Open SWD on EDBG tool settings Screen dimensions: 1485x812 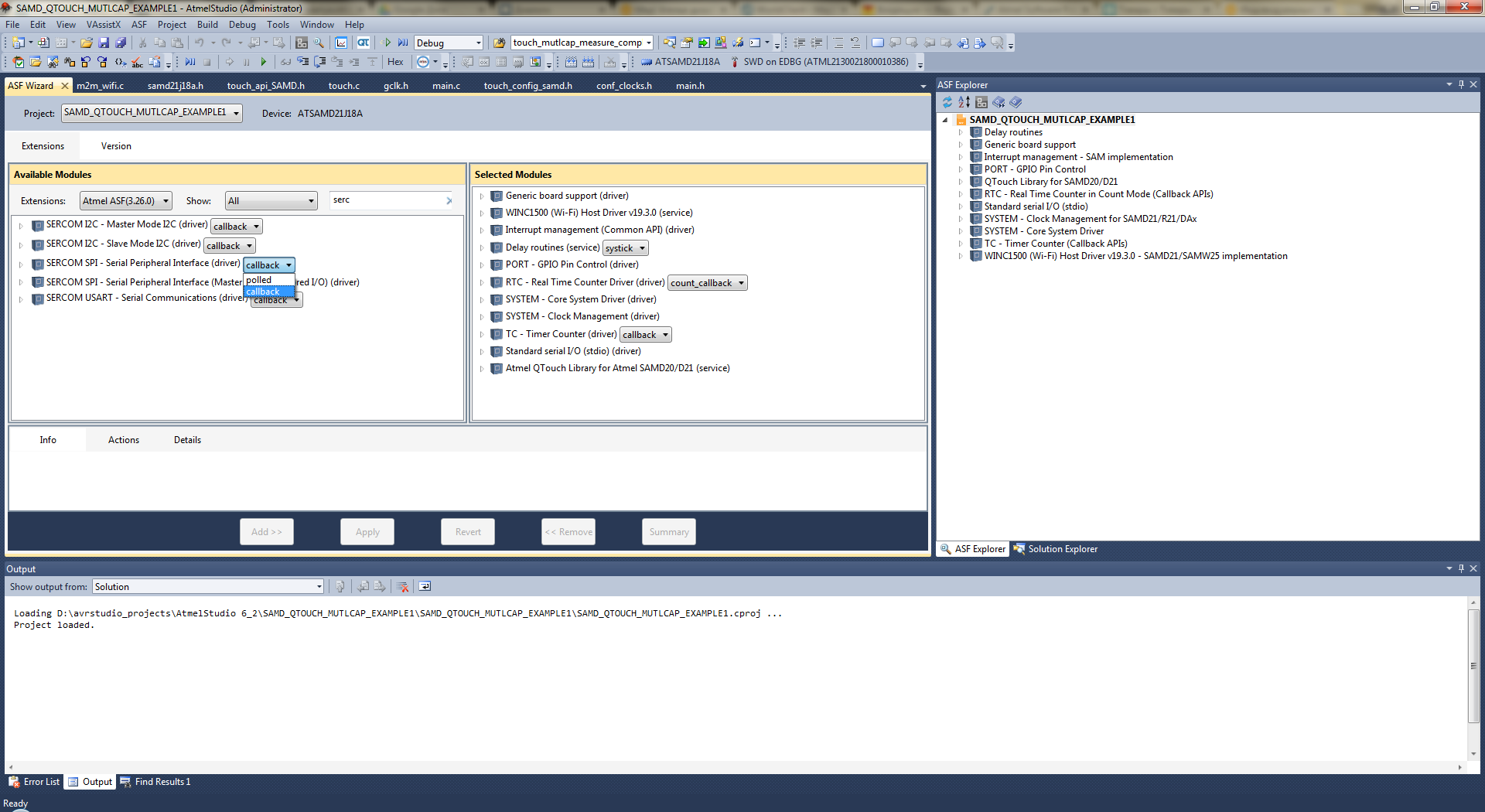coord(820,62)
